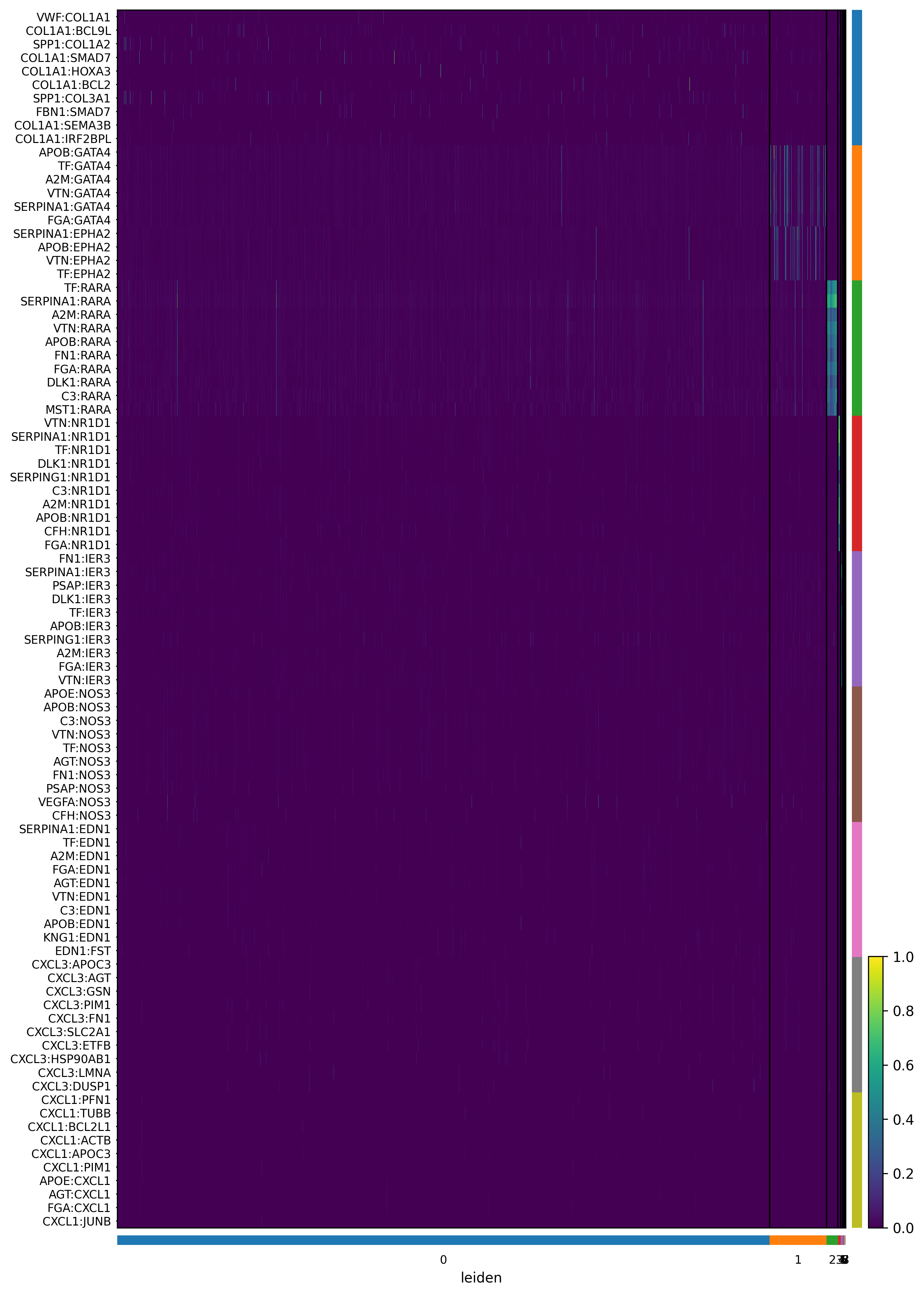
Task: Click the CXCL3:SLC2A1 label
Action: 69,1032
